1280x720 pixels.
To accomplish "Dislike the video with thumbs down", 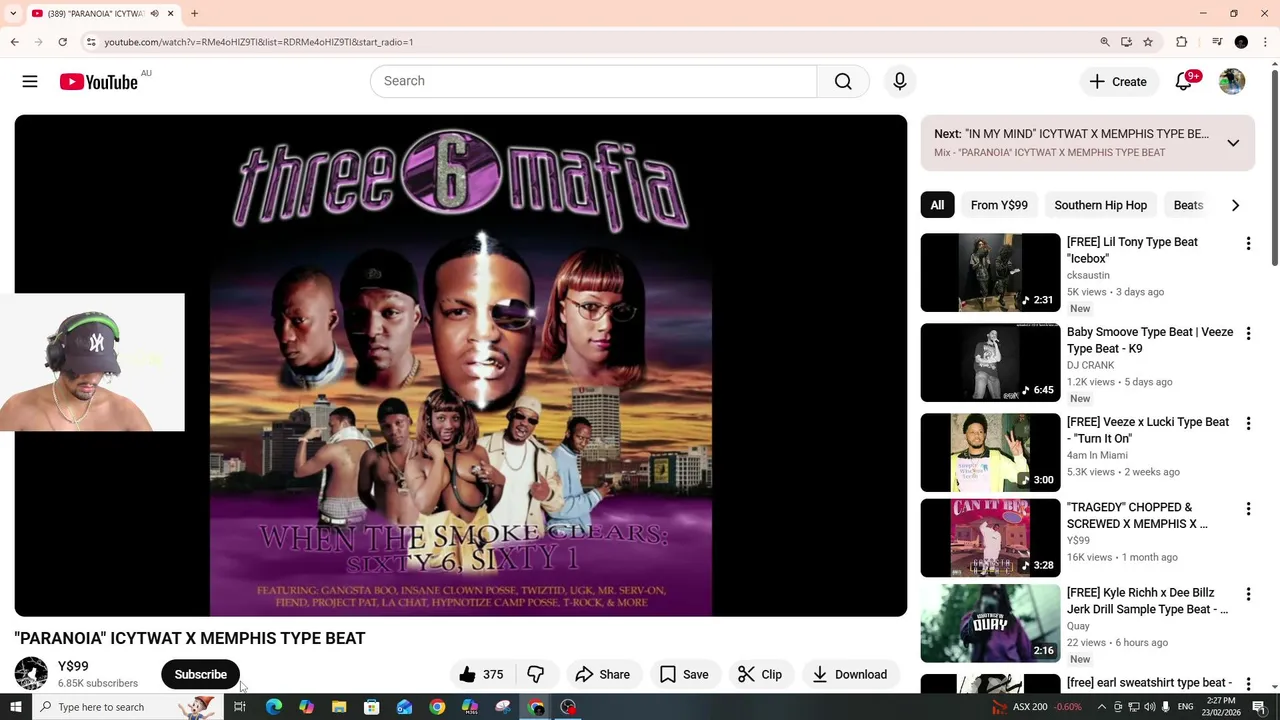I will 536,675.
